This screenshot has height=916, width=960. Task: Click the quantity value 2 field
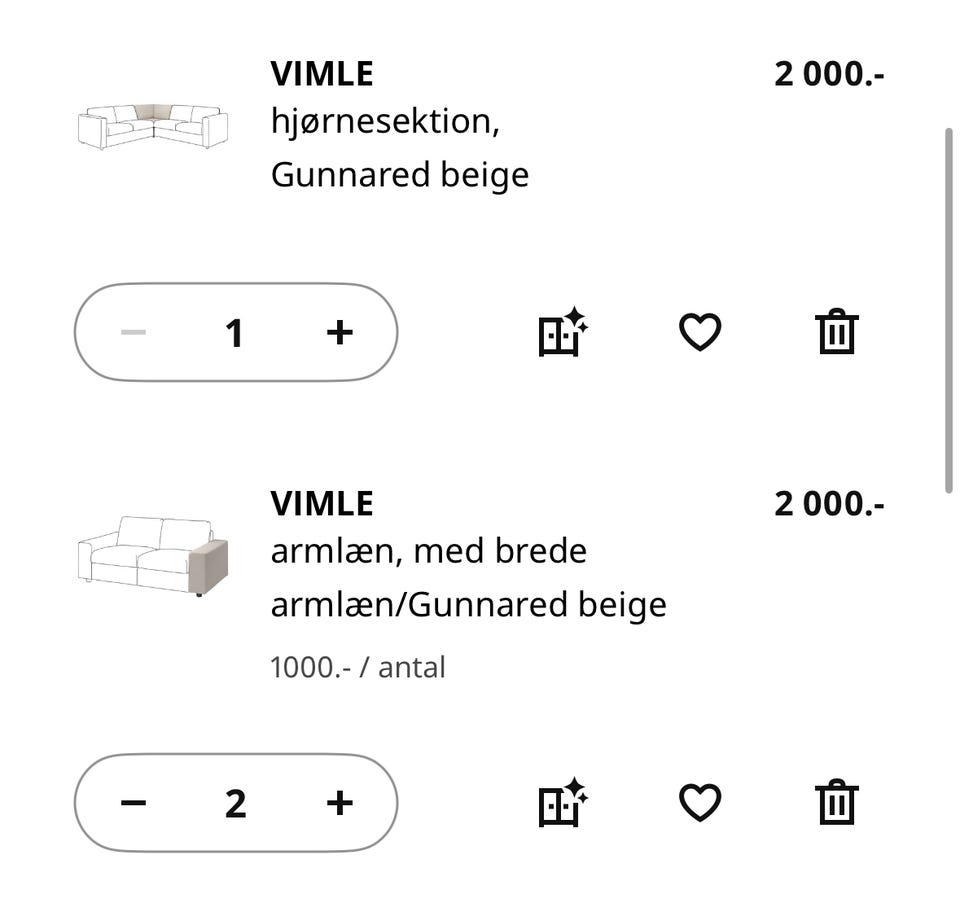pyautogui.click(x=235, y=802)
